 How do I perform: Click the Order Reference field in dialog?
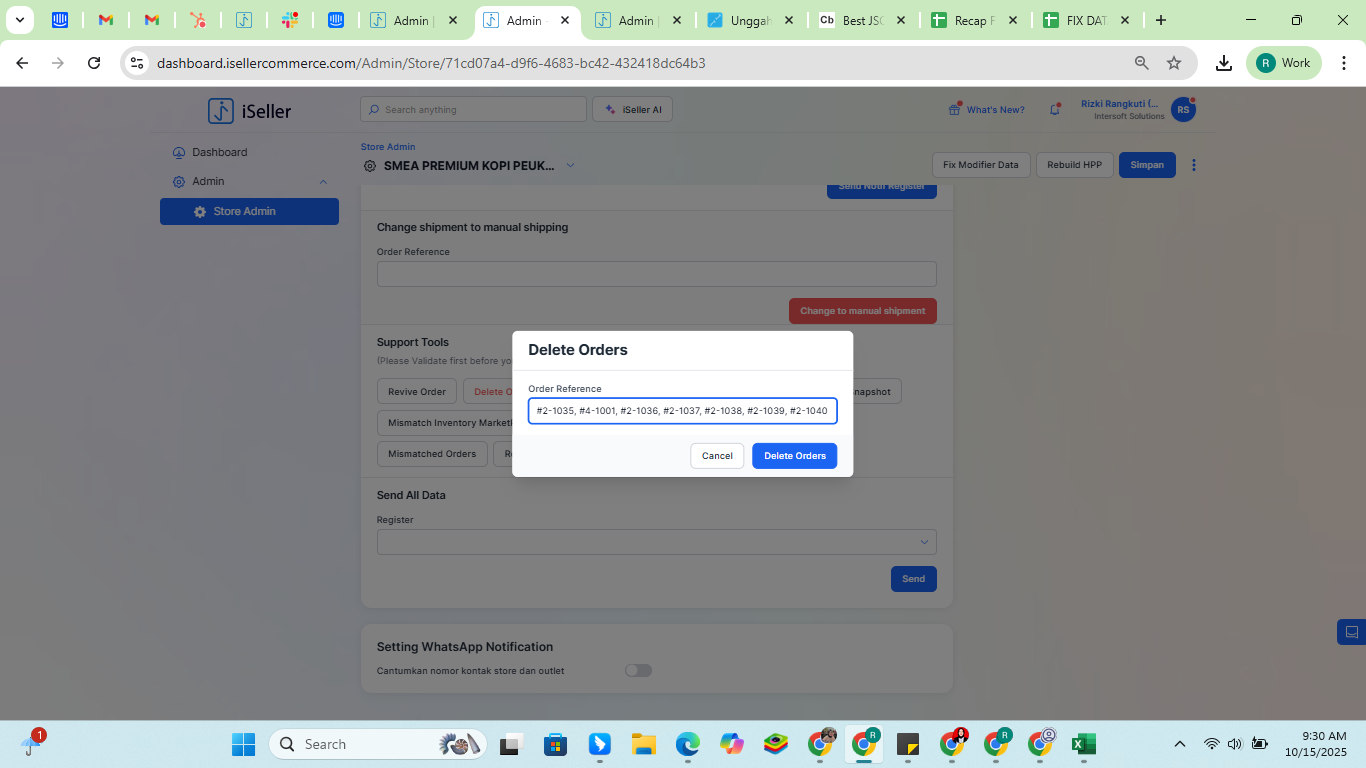[x=682, y=411]
